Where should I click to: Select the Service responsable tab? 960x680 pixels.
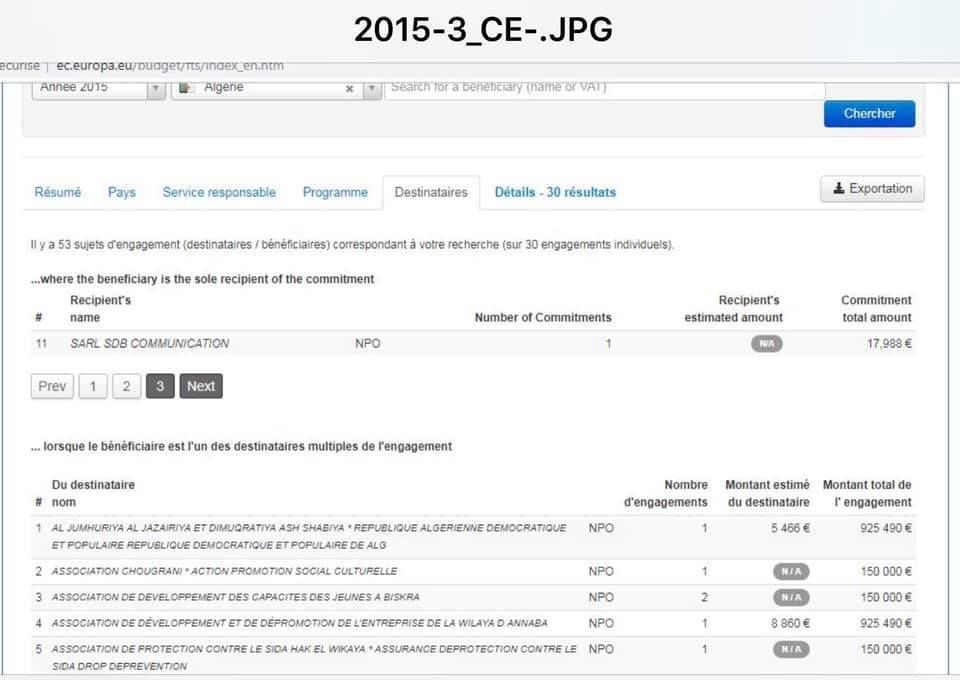[219, 192]
